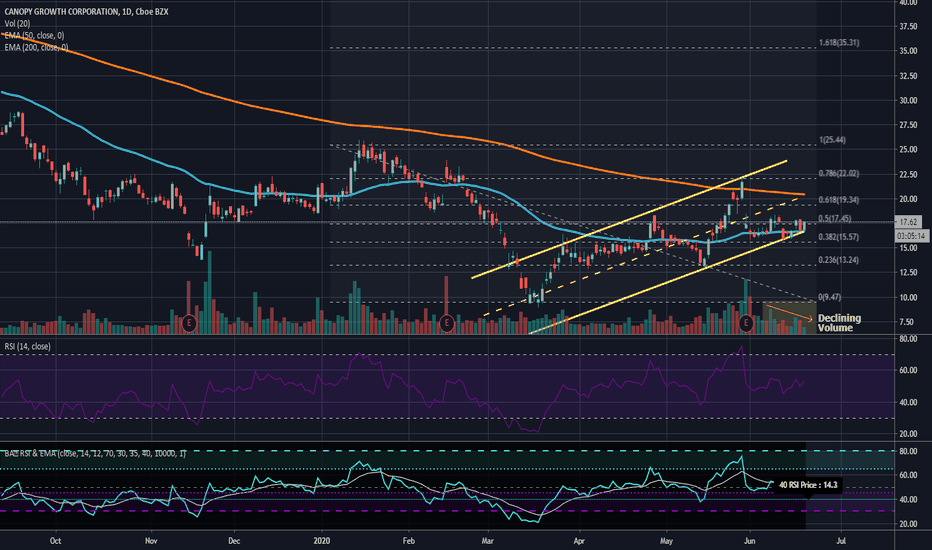932x550 pixels.
Task: Click the 32.50 price axis label
Action: [x=908, y=76]
